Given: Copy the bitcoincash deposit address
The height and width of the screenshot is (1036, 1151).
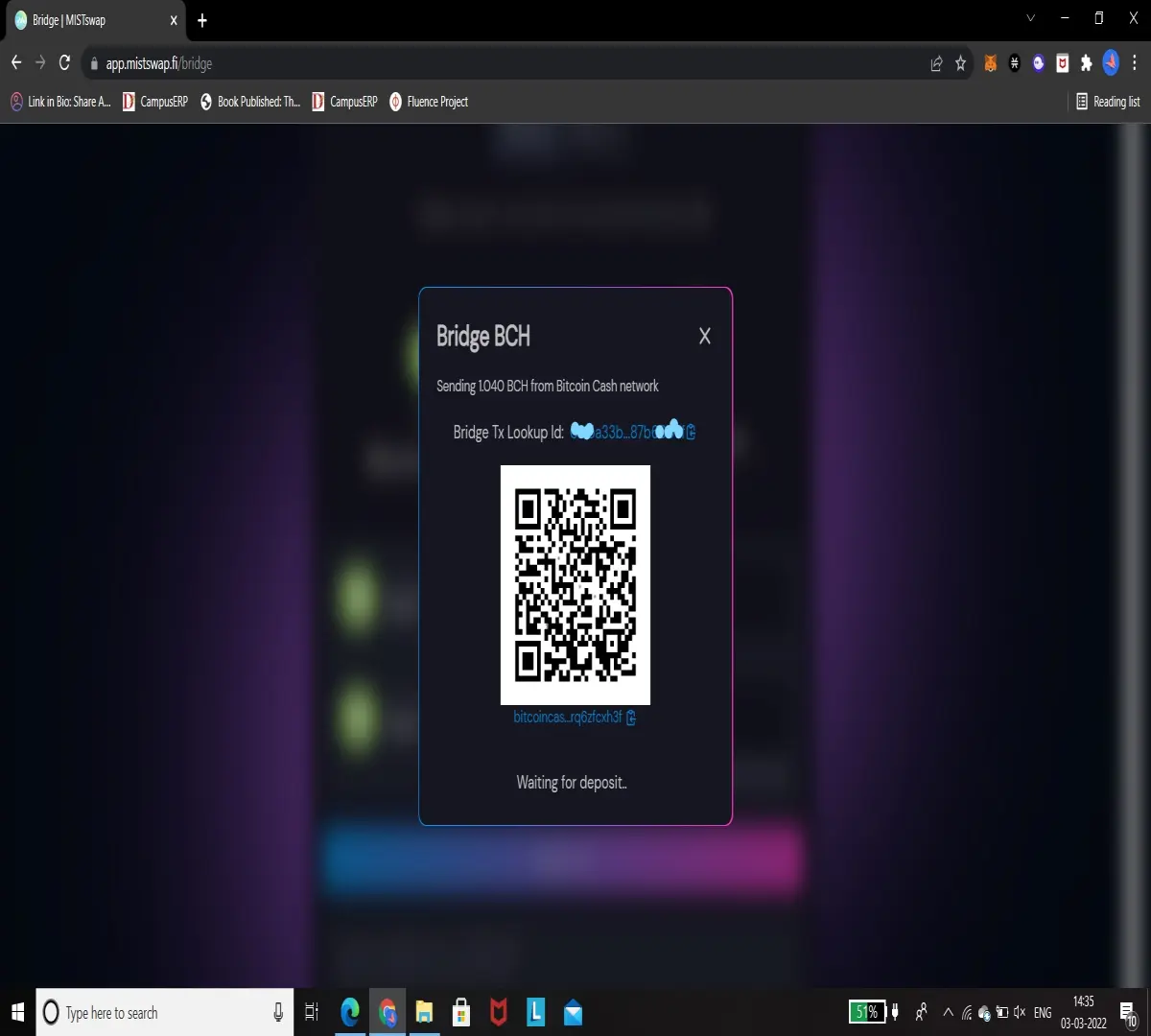Looking at the screenshot, I should pos(631,718).
